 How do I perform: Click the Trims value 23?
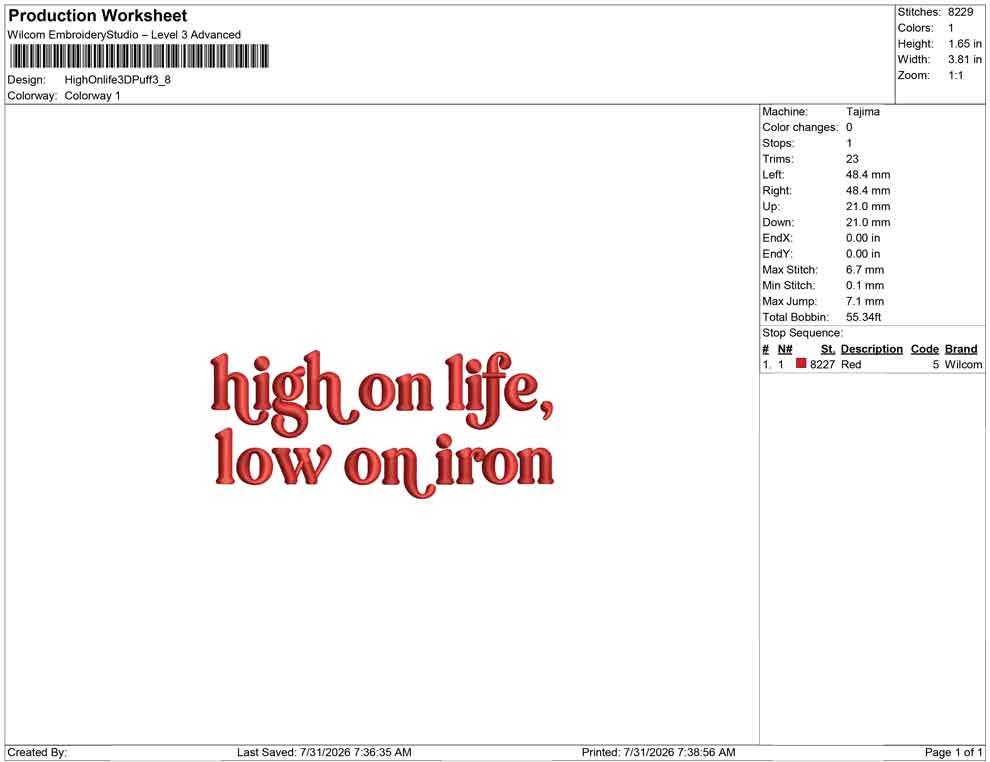852,159
